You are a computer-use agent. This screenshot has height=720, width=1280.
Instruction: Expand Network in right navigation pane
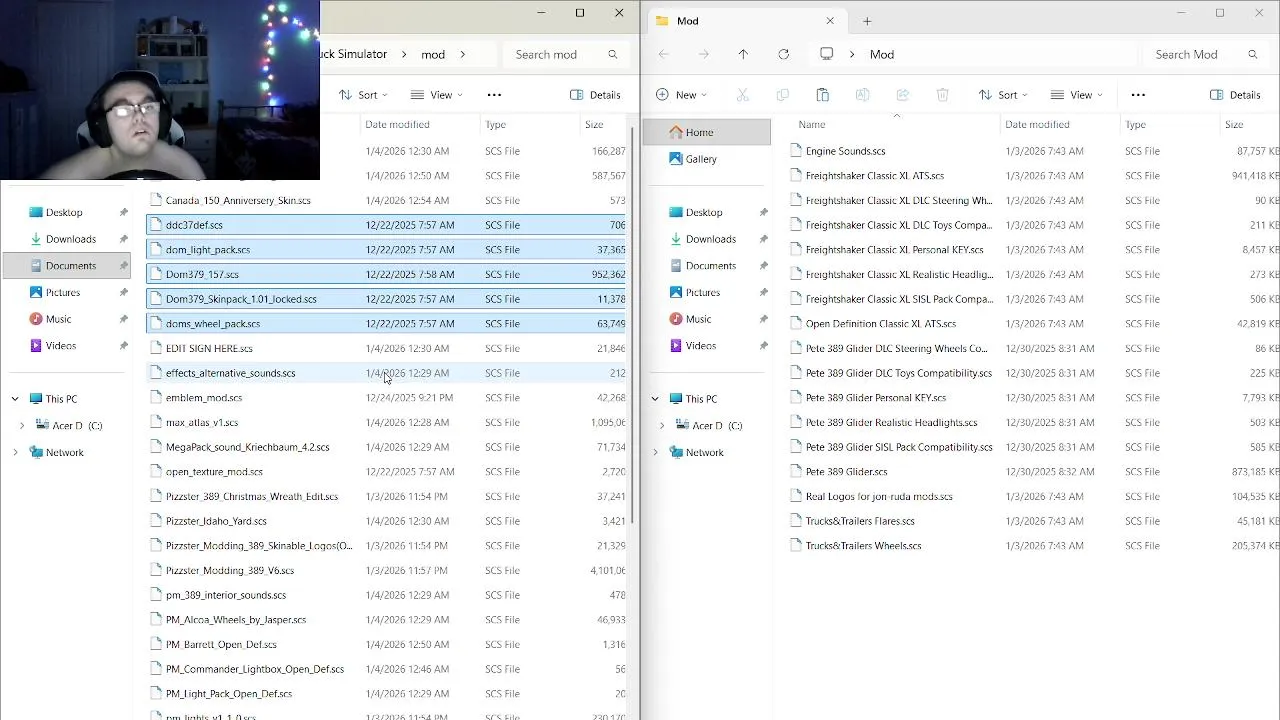click(x=655, y=453)
